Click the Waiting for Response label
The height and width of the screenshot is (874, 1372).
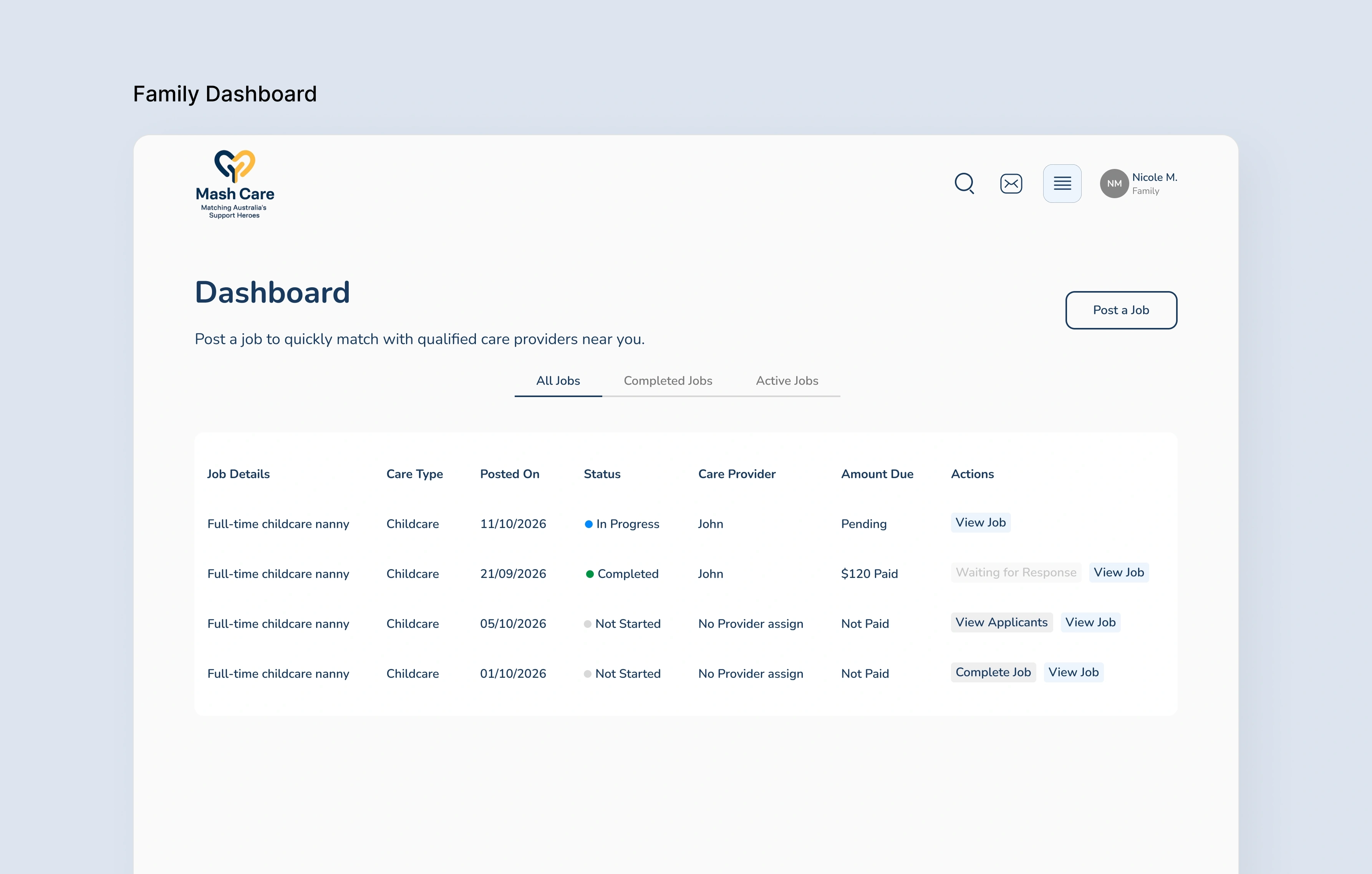point(1016,572)
